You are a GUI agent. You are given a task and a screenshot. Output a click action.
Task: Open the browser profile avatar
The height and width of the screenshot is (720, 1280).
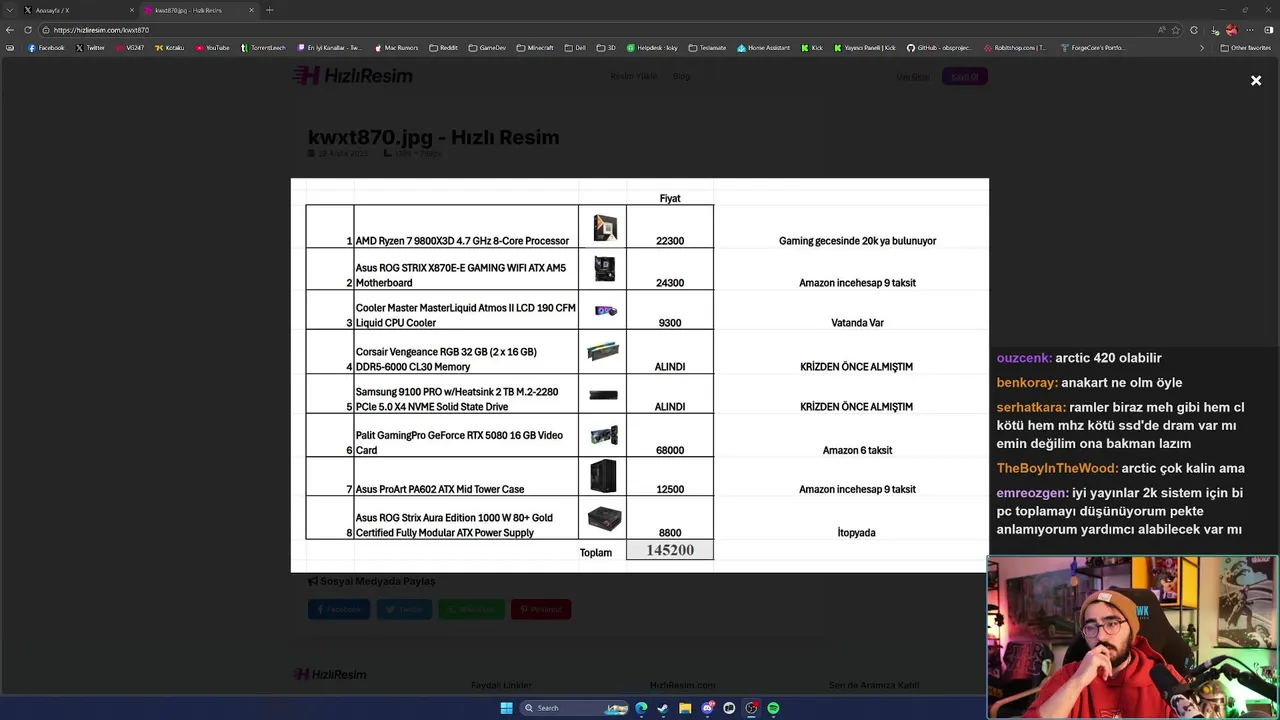tap(1231, 30)
